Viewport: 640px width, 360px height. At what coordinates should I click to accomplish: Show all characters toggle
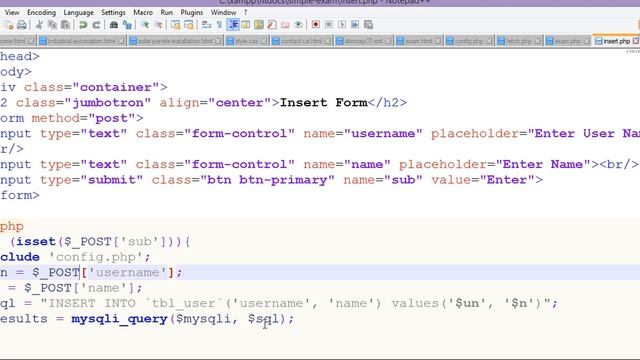click(x=220, y=25)
